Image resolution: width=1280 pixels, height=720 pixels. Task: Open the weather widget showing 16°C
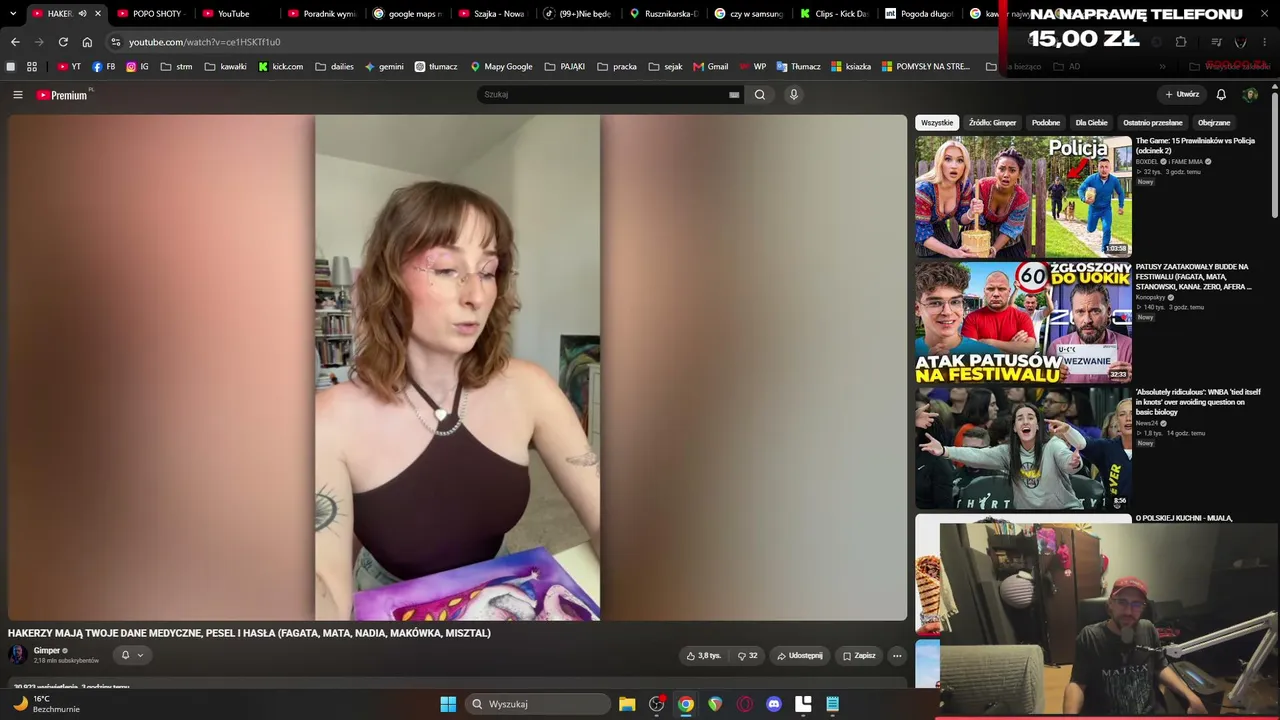click(45, 704)
